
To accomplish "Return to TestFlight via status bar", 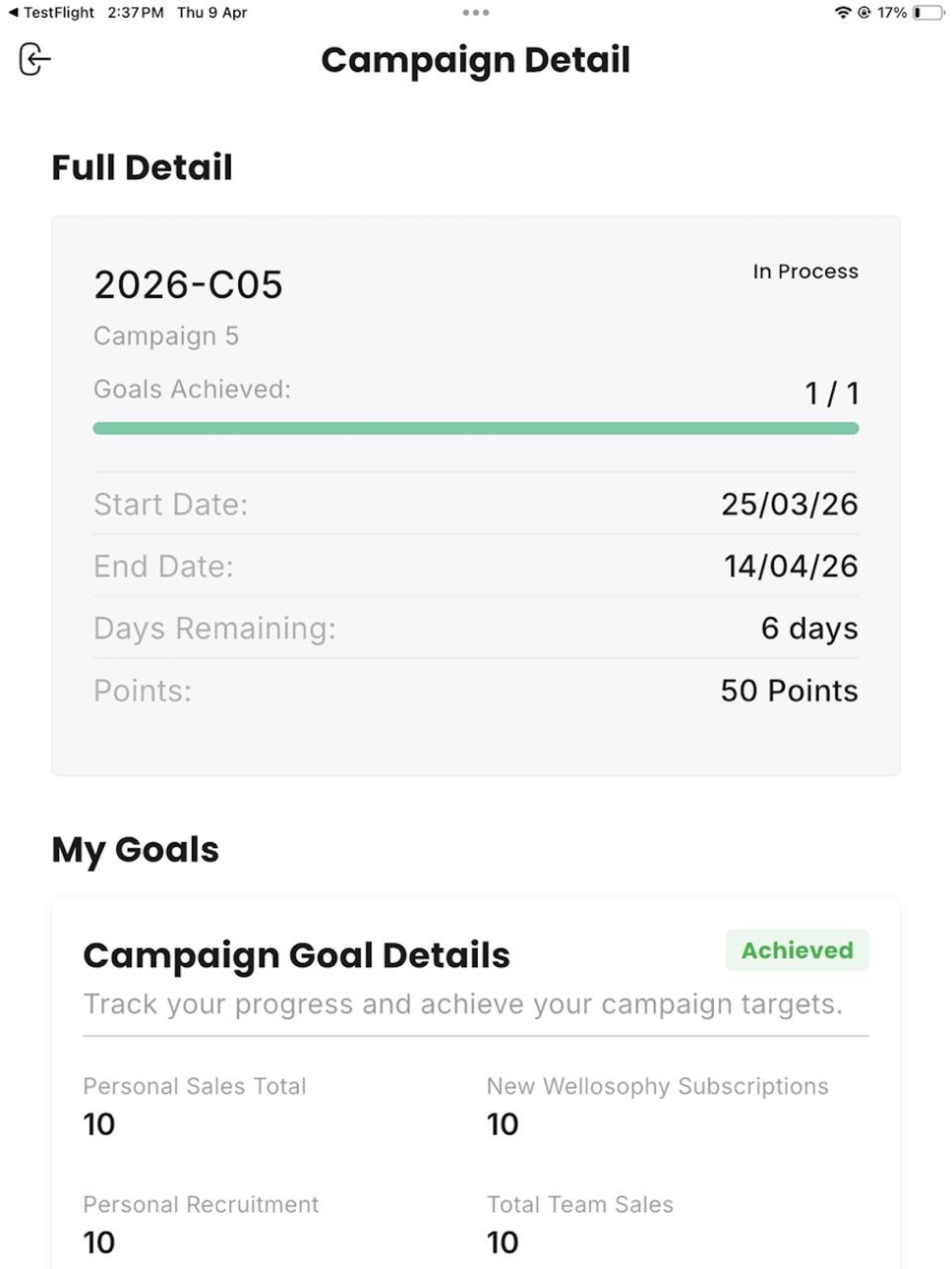I will click(51, 13).
